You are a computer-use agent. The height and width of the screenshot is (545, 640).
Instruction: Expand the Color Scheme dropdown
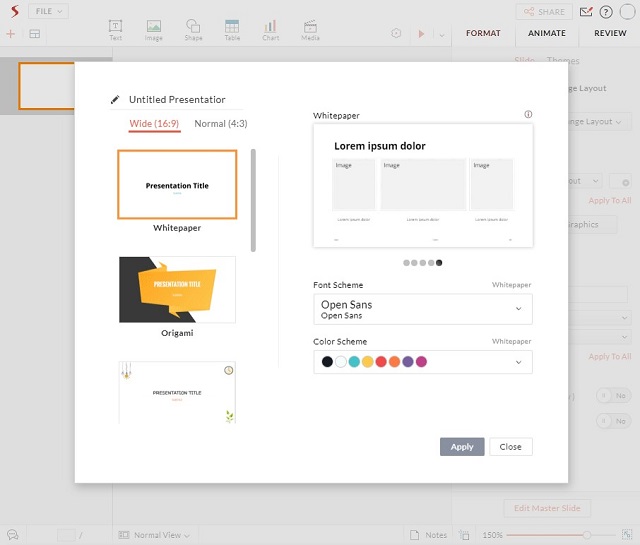point(518,362)
